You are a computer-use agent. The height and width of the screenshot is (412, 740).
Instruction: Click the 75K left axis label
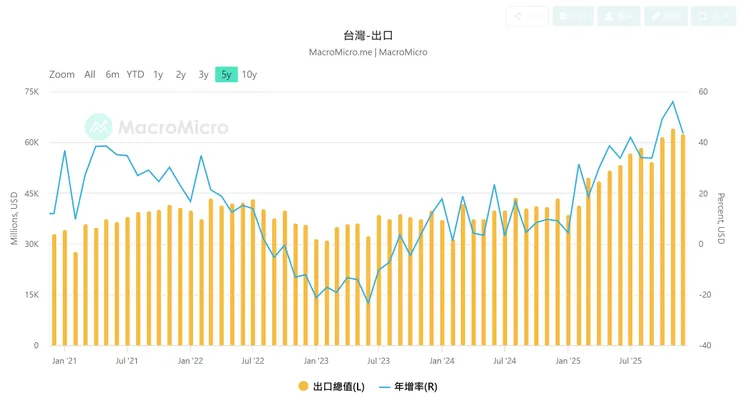tap(32, 92)
